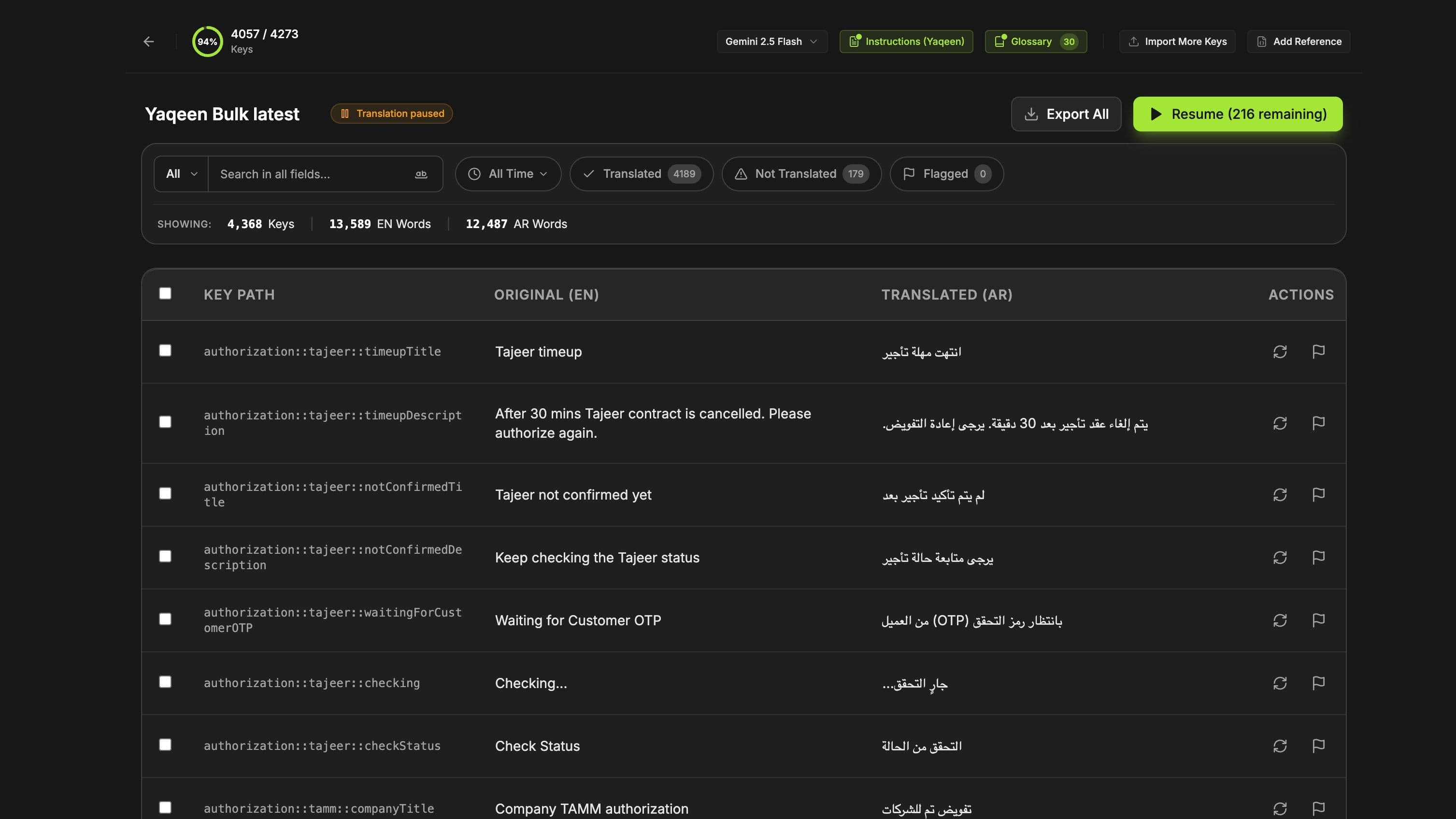Image resolution: width=1456 pixels, height=819 pixels.
Task: Open the All fields search scope dropdown
Action: coord(181,174)
